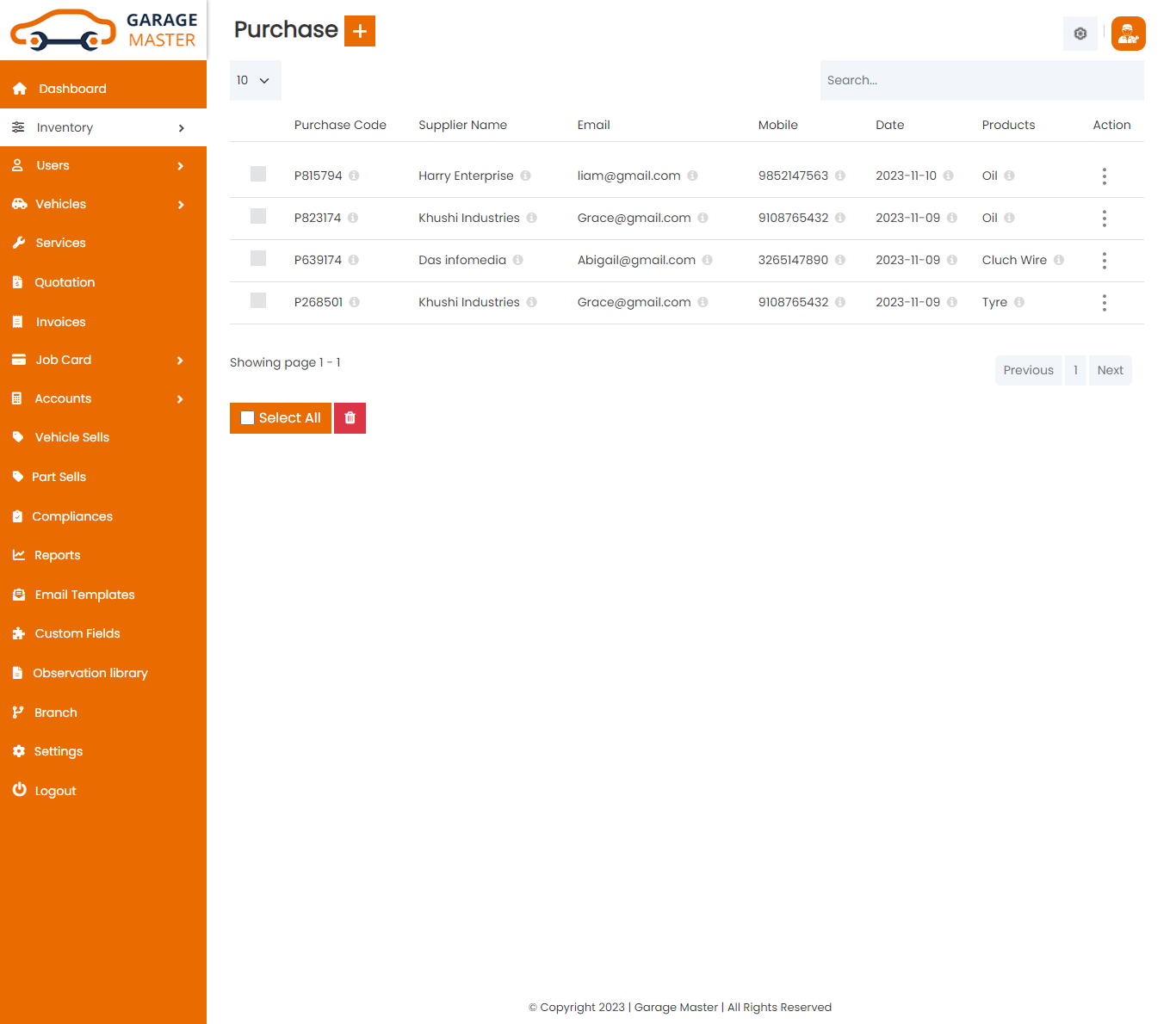Check the box for purchase P268501

pos(258,300)
